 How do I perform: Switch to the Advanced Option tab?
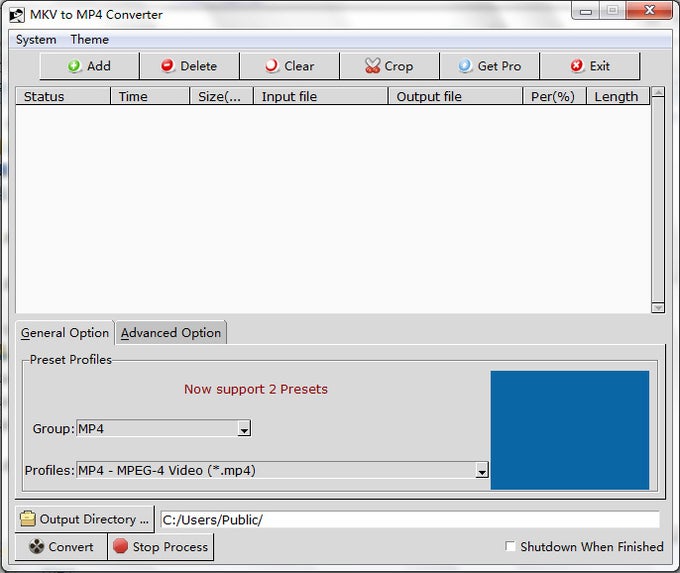(x=171, y=333)
